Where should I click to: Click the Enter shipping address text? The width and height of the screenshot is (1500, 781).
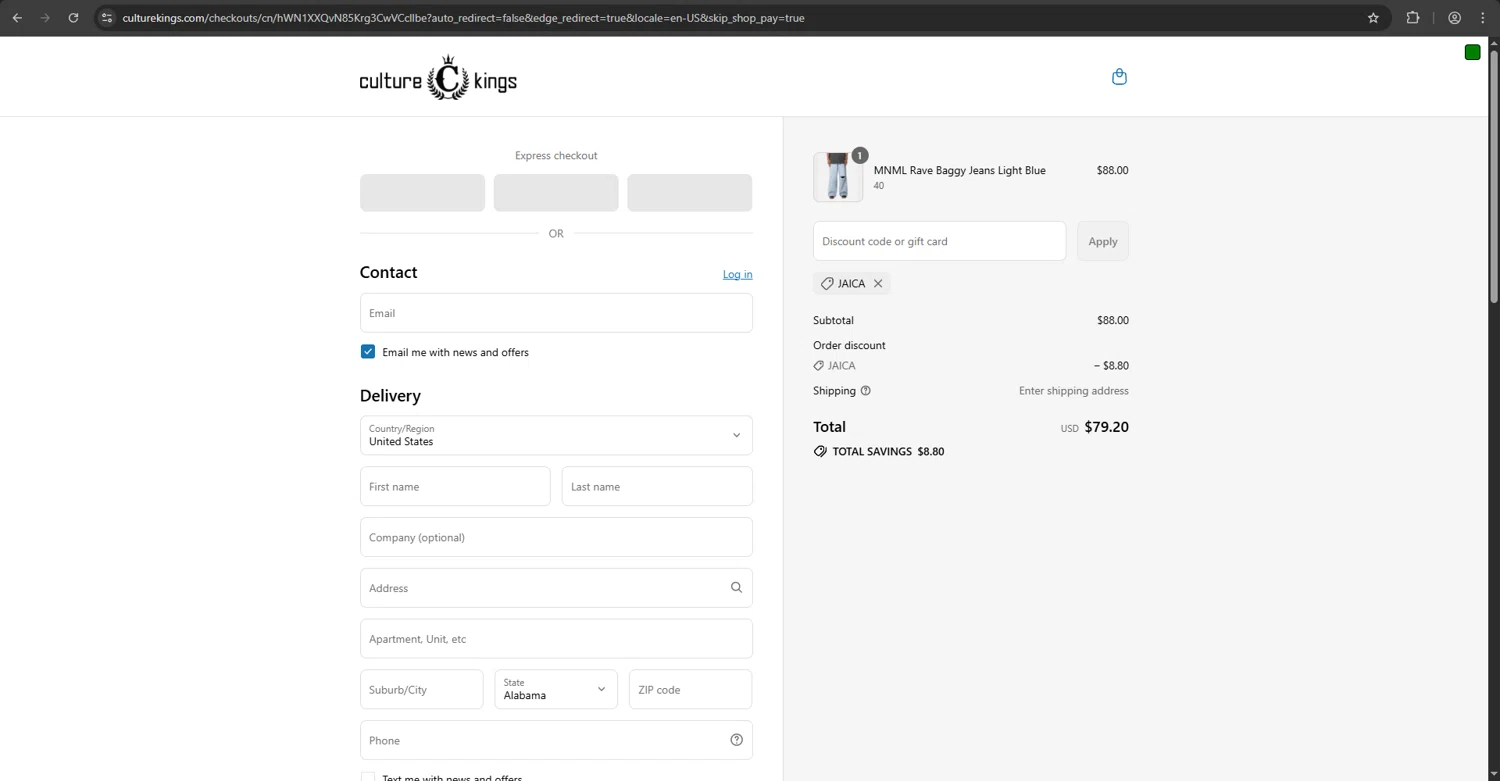1074,391
